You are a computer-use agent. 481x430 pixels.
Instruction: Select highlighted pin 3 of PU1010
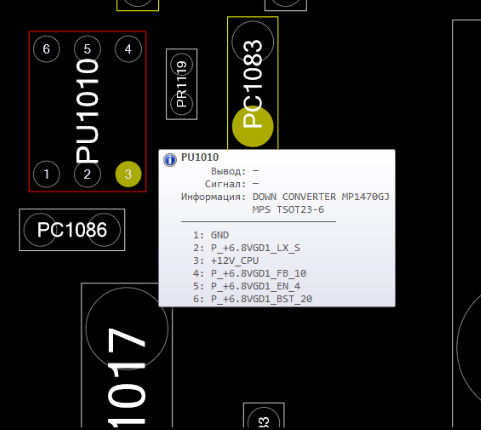point(128,174)
